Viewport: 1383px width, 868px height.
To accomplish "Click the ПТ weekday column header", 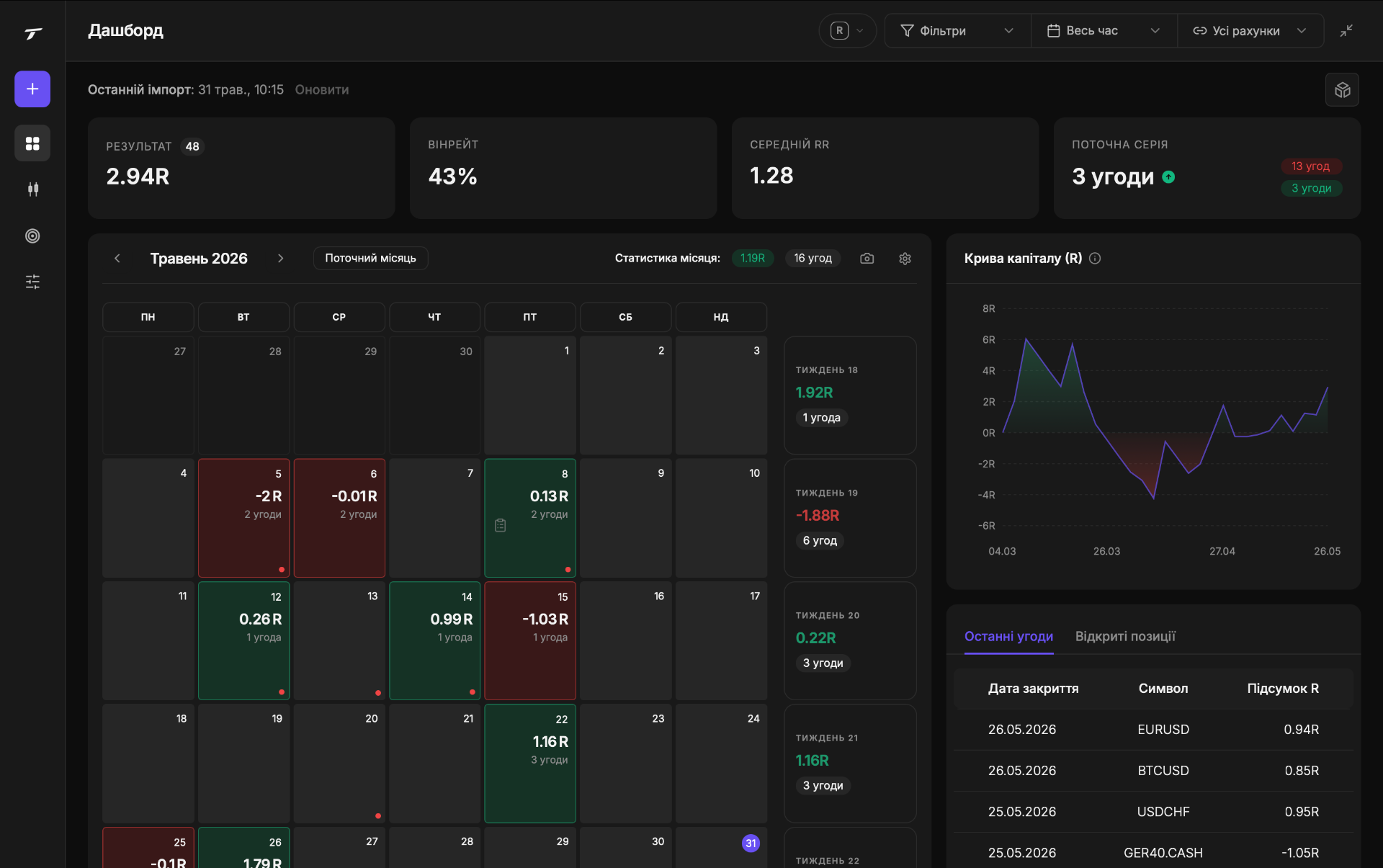I will click(x=530, y=317).
